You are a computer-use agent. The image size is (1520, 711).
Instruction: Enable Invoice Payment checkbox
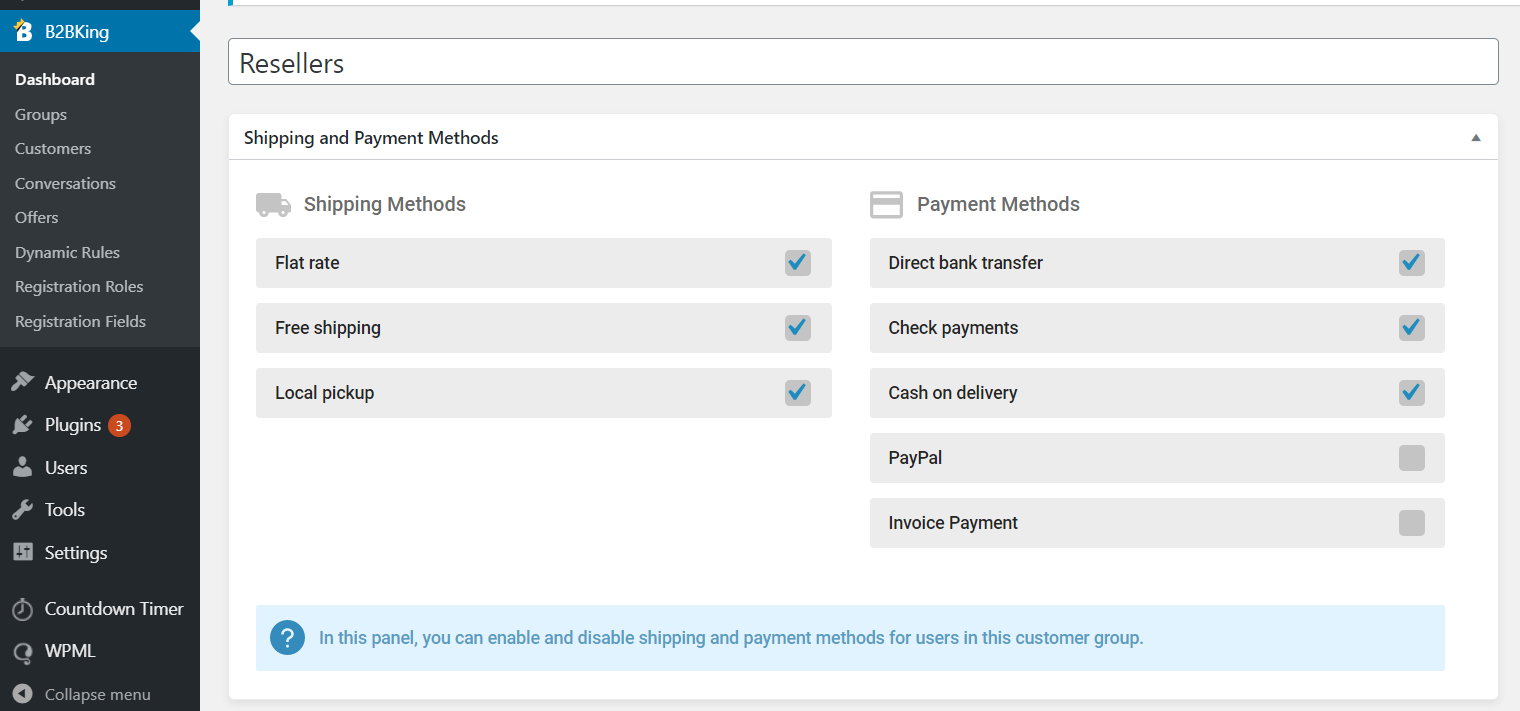[x=1411, y=522]
